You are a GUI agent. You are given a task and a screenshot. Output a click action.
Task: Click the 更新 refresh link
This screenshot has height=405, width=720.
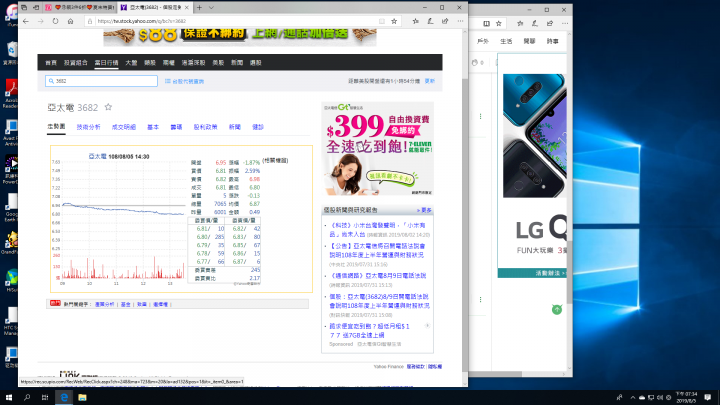tap(429, 81)
